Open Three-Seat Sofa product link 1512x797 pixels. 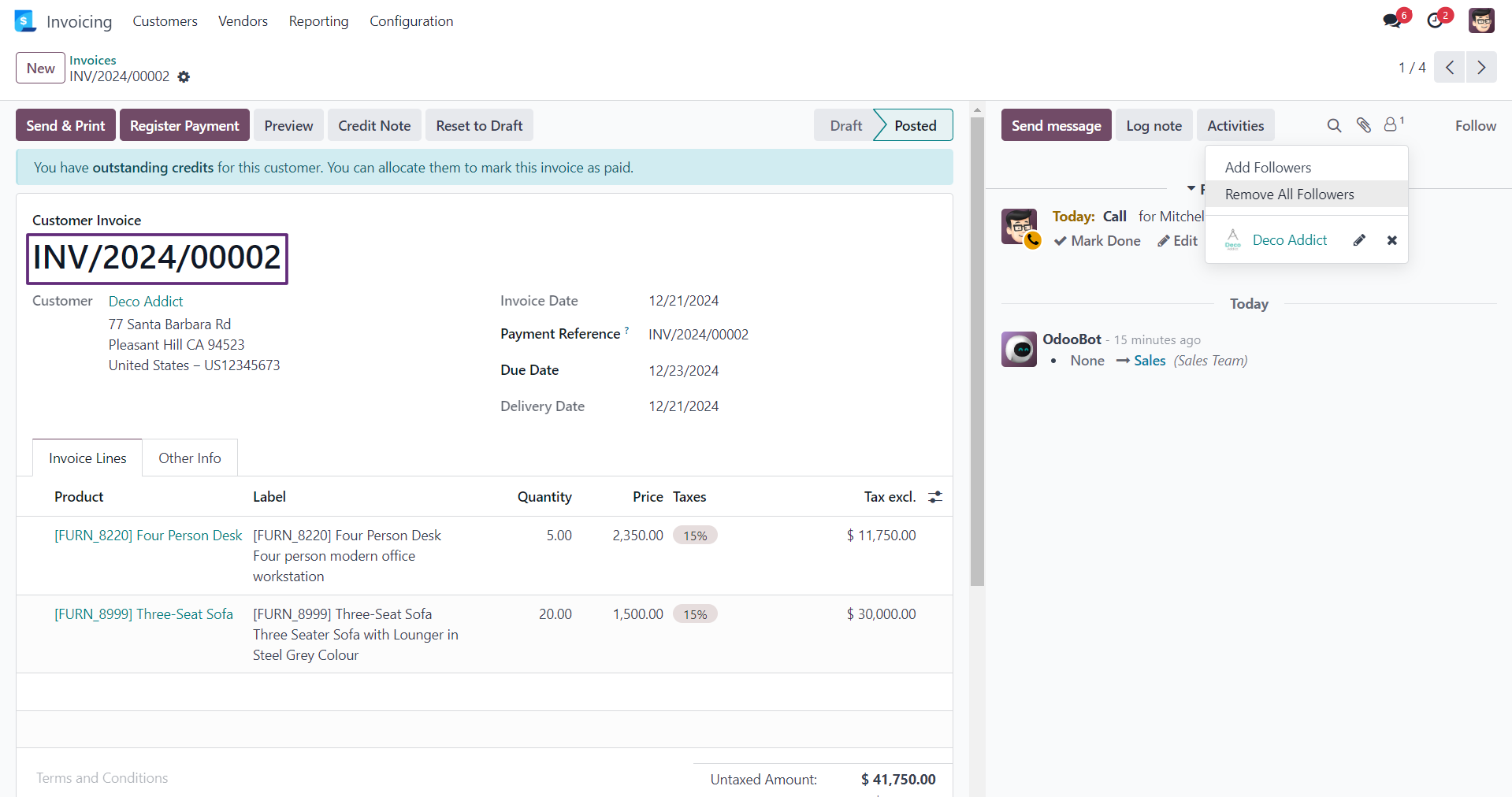(x=143, y=614)
